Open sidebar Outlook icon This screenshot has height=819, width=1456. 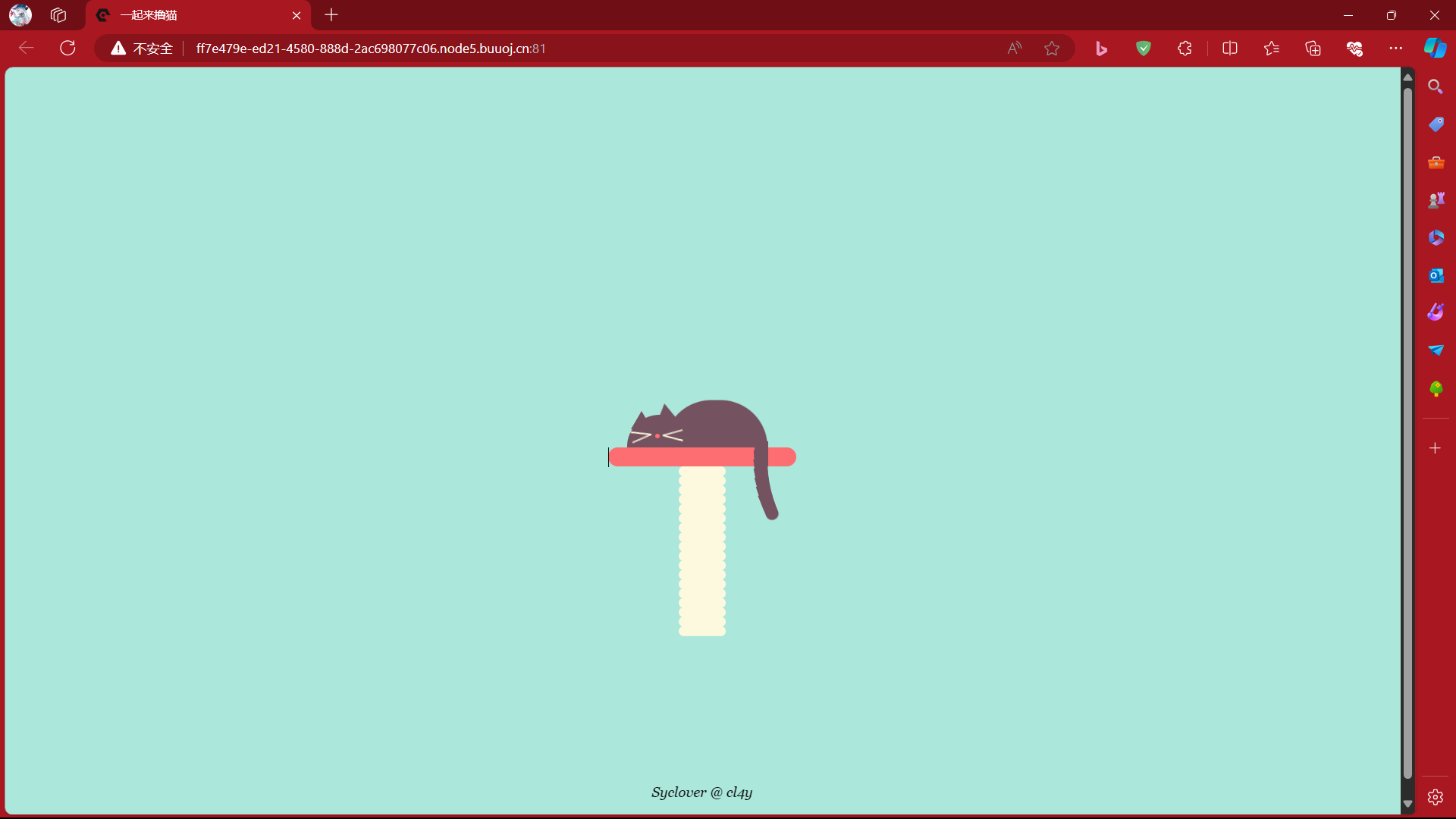click(x=1436, y=275)
